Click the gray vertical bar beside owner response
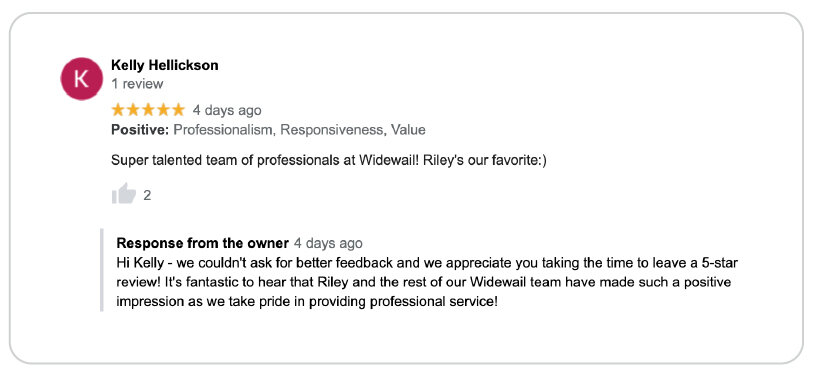The height and width of the screenshot is (378, 816). pos(101,270)
